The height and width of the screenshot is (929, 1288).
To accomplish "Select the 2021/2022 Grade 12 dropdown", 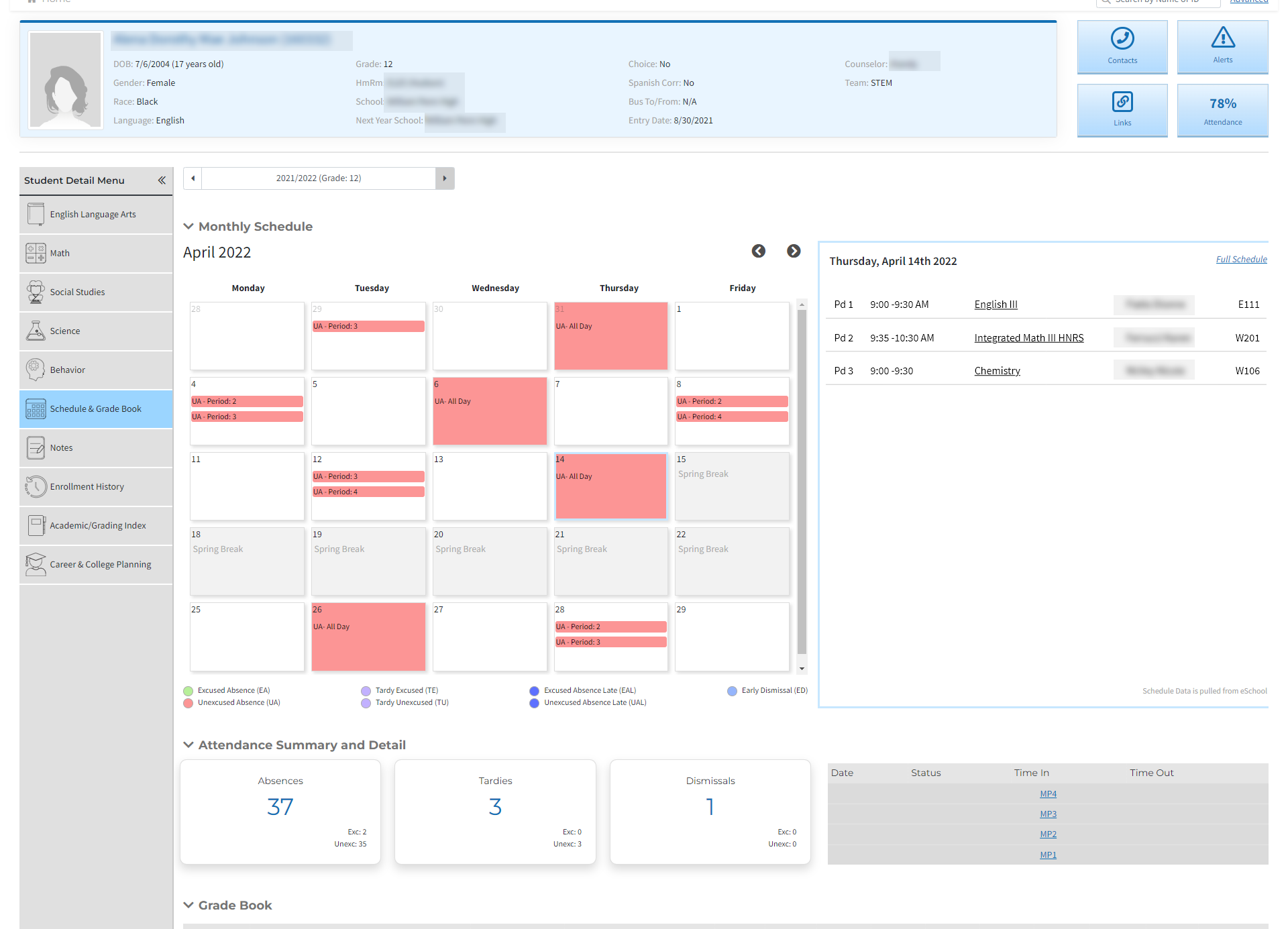I will tap(318, 179).
